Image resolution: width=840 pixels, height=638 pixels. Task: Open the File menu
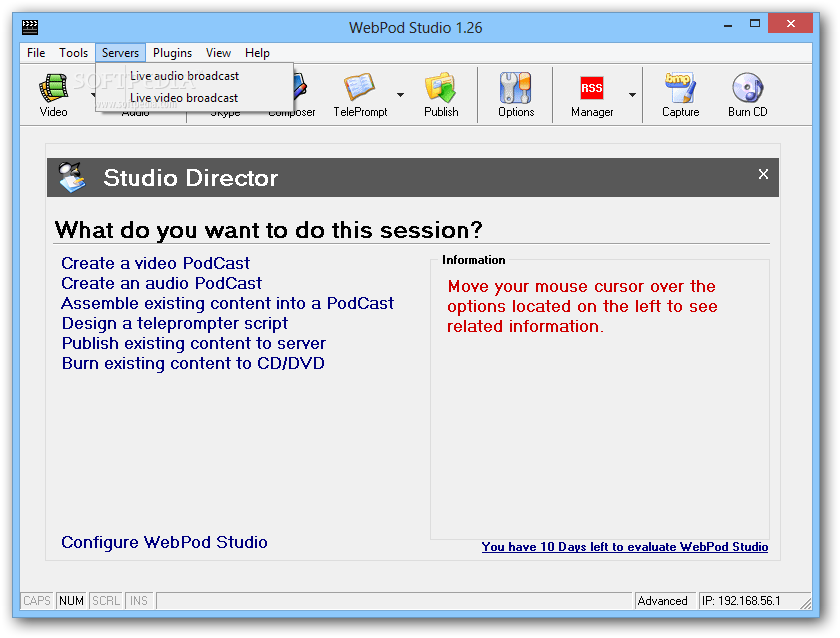click(36, 53)
